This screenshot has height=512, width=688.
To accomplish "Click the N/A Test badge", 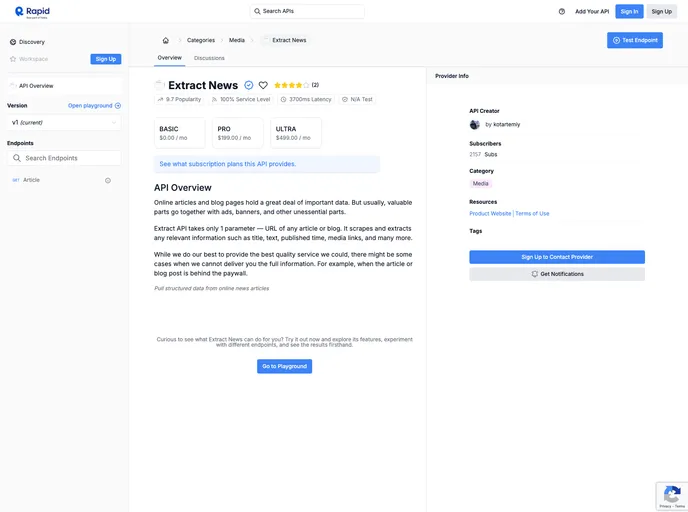I will [x=357, y=100].
